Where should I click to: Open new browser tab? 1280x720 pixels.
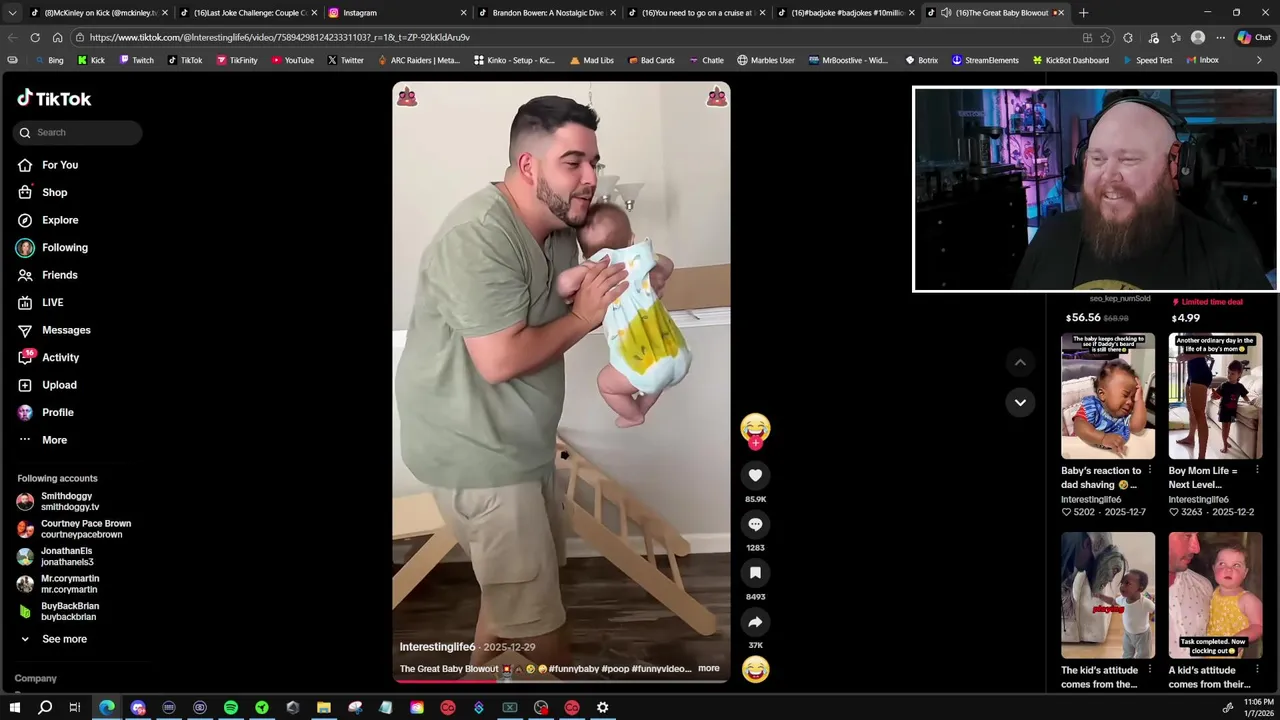(1083, 13)
